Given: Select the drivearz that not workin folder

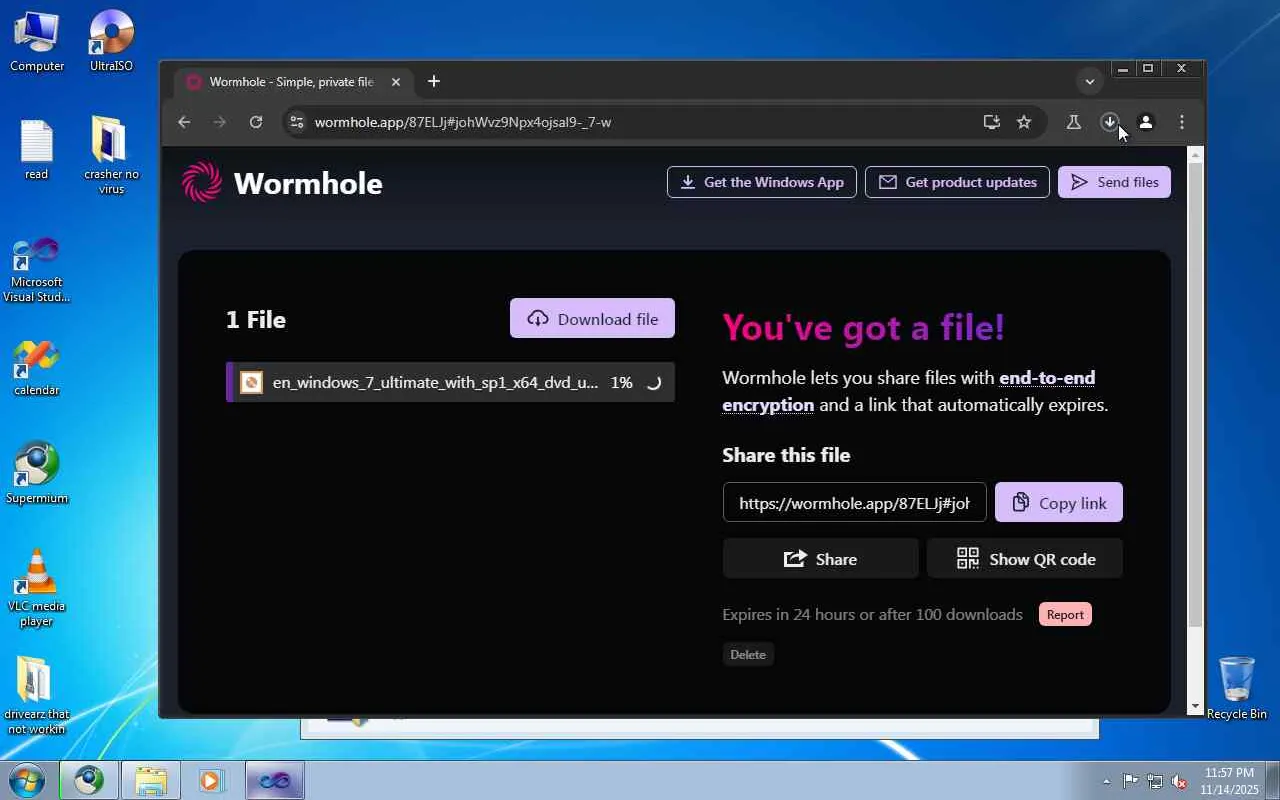Looking at the screenshot, I should coord(37,696).
